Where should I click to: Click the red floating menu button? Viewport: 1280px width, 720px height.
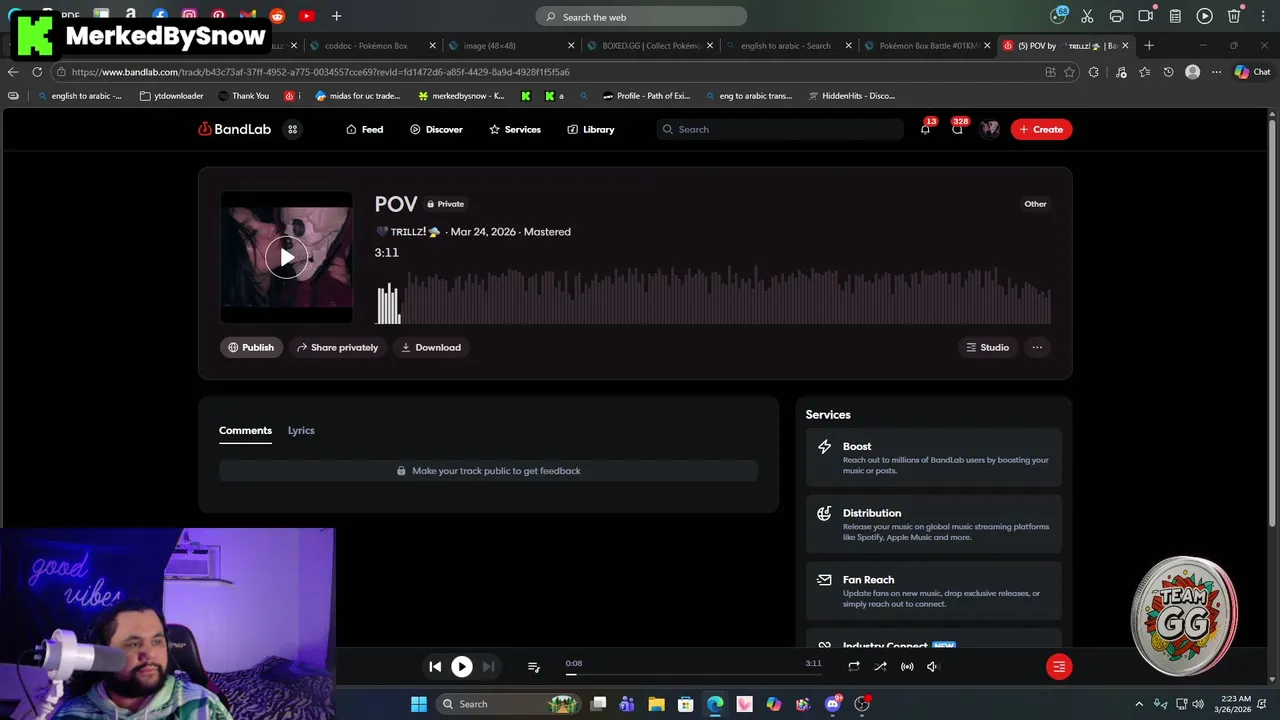1059,667
